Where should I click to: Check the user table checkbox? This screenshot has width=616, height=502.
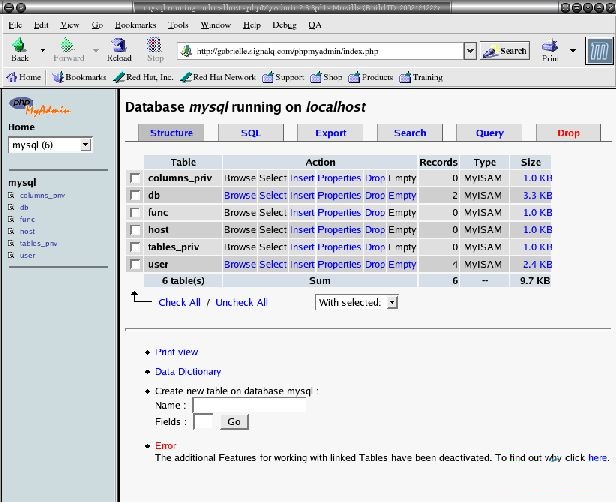[135, 264]
